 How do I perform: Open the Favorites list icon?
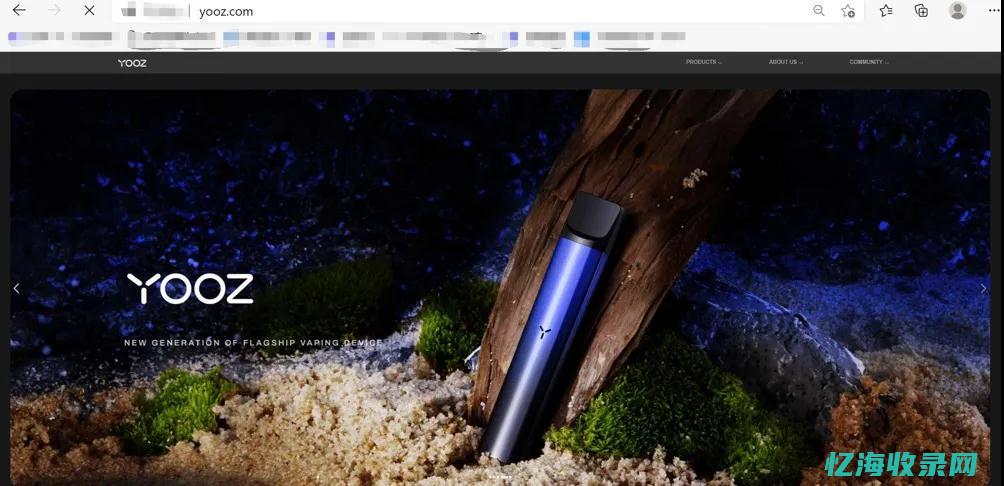tap(886, 10)
